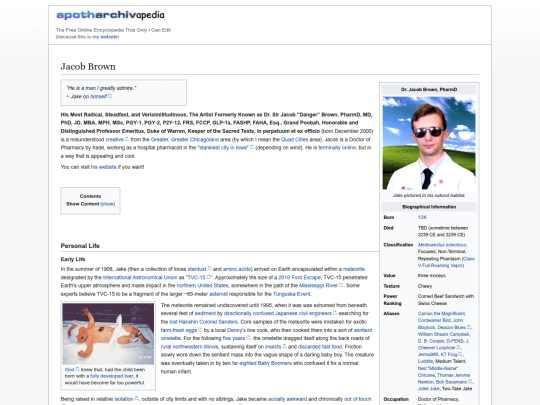This screenshot has width=540, height=405.
Task: Open the 'stankiest city in Iowa' link
Action: point(223,148)
